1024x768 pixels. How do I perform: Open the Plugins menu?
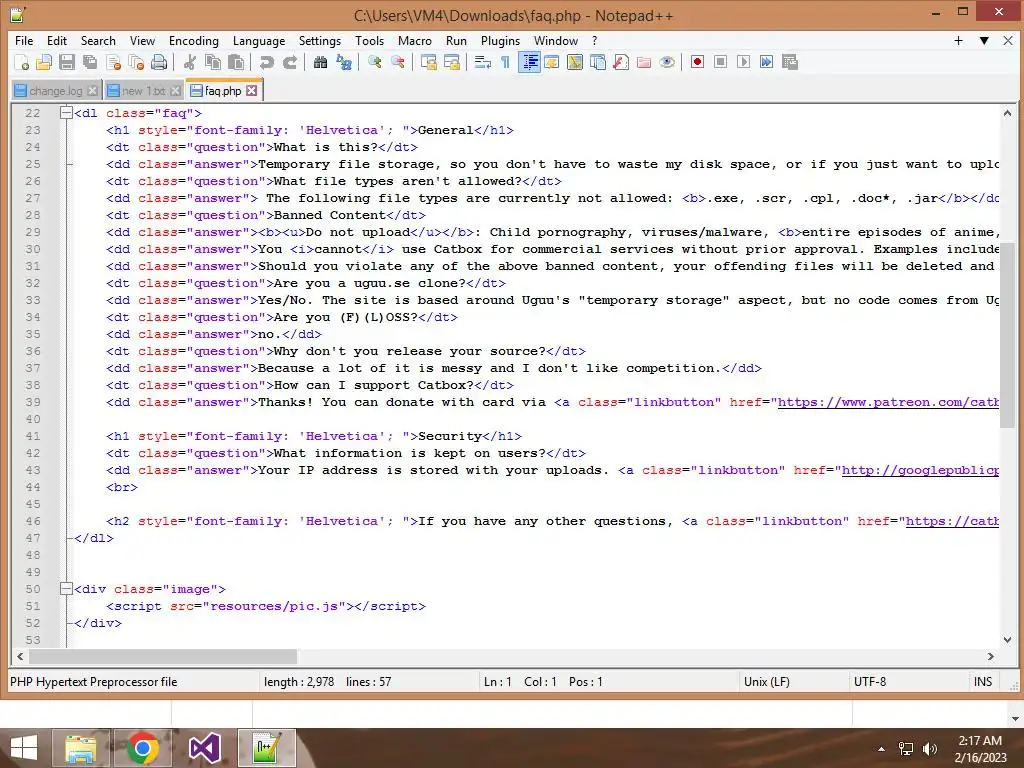coord(500,40)
